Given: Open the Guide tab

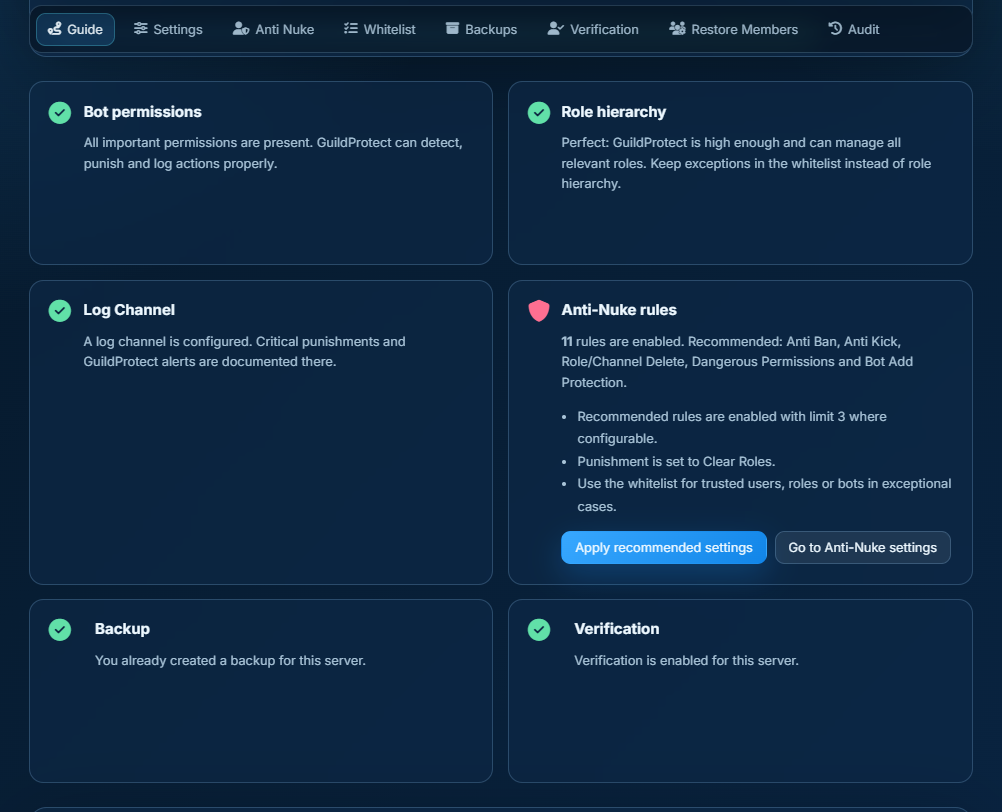Looking at the screenshot, I should click(75, 29).
